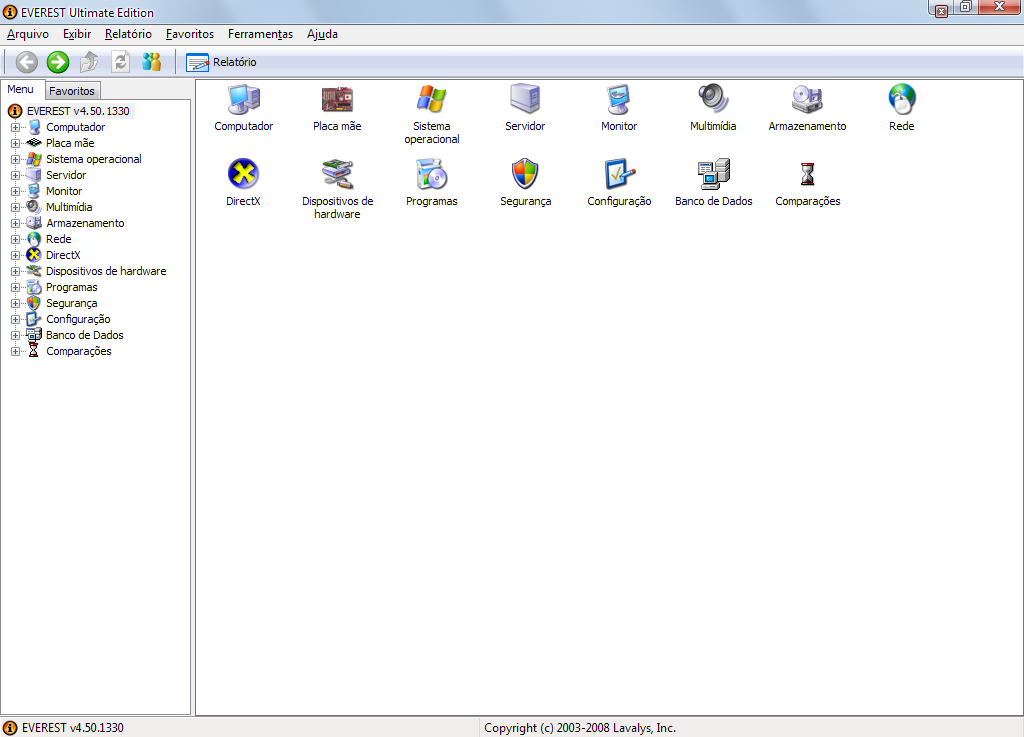
Task: Open the Comparações hourglass icon in main pane
Action: (x=808, y=174)
